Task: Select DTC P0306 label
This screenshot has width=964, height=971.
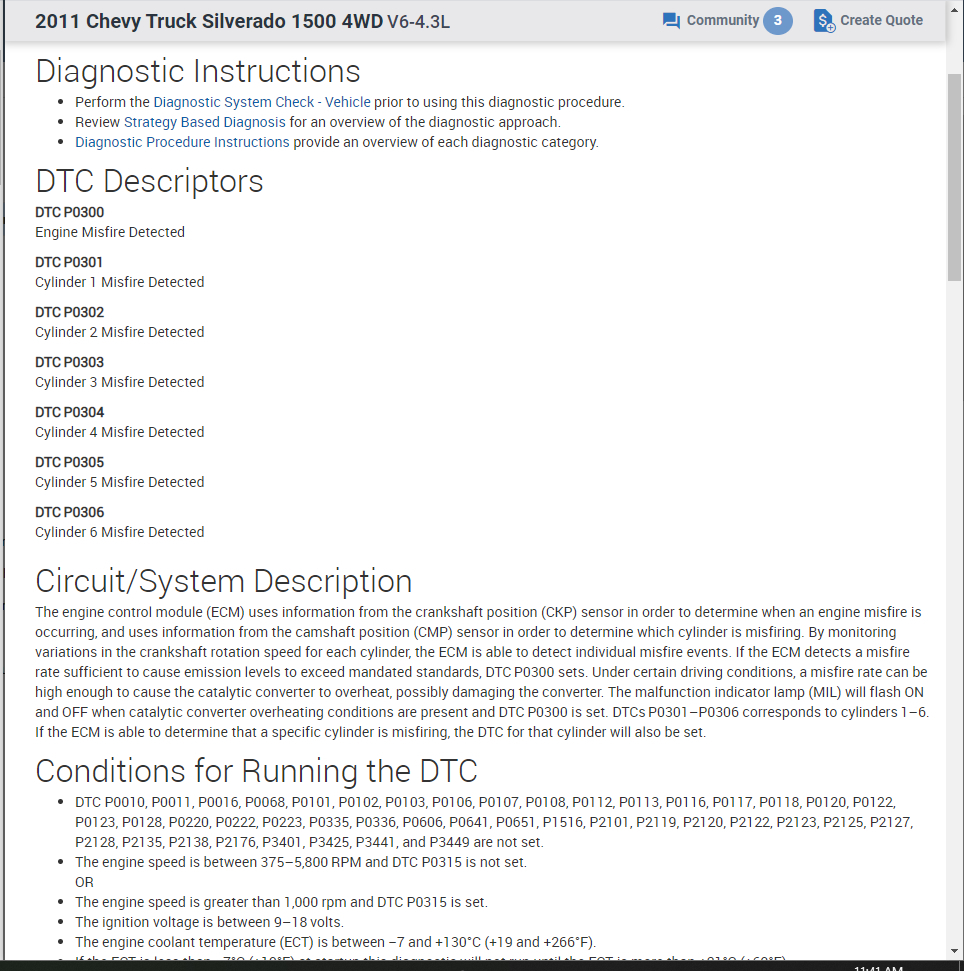Action: point(69,513)
